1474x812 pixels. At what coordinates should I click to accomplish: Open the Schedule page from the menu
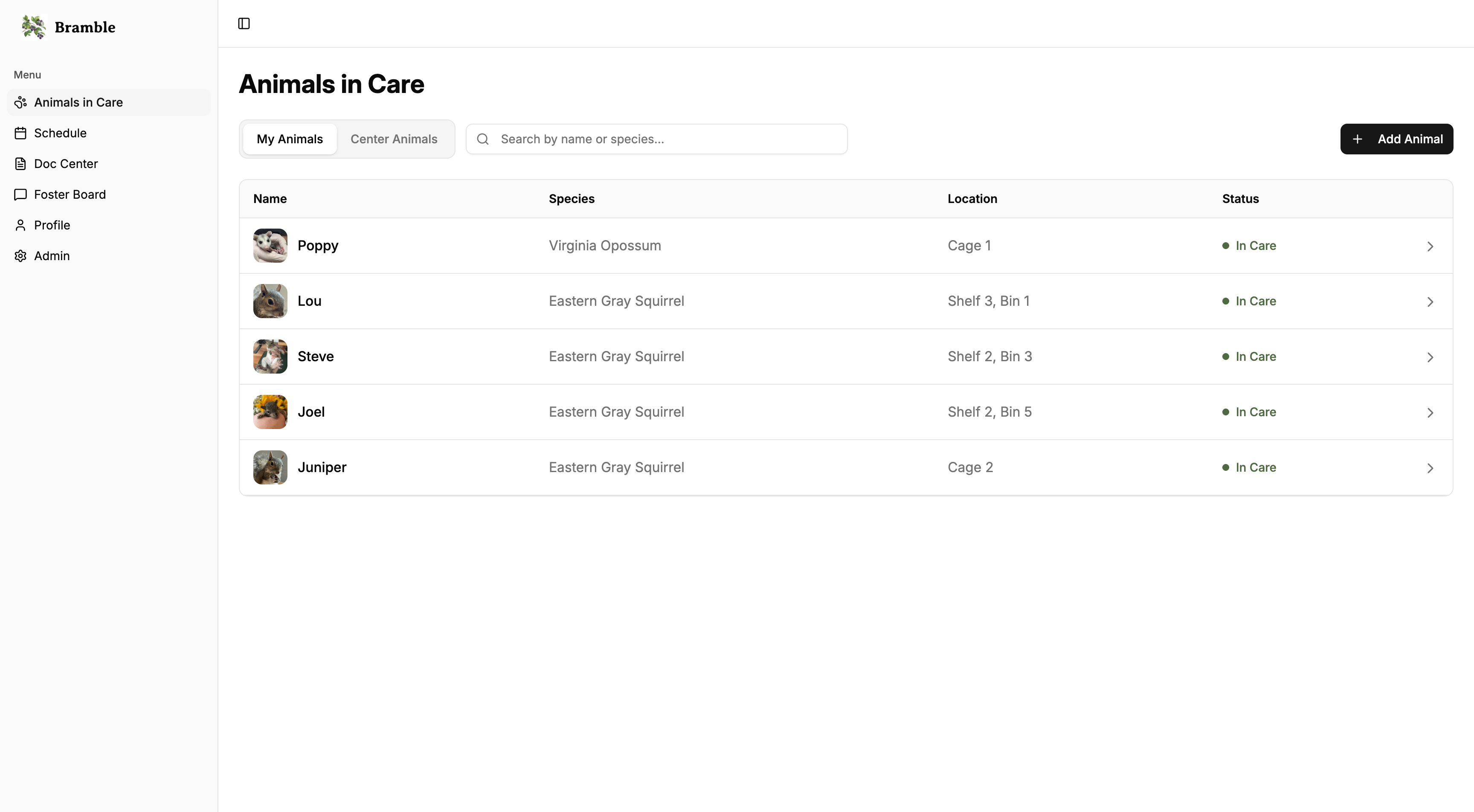point(60,133)
